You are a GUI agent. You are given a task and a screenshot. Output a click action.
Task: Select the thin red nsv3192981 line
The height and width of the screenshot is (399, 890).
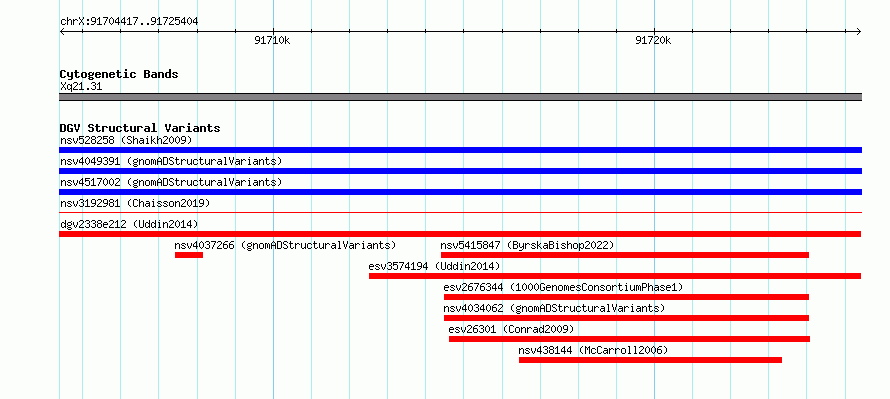460,213
